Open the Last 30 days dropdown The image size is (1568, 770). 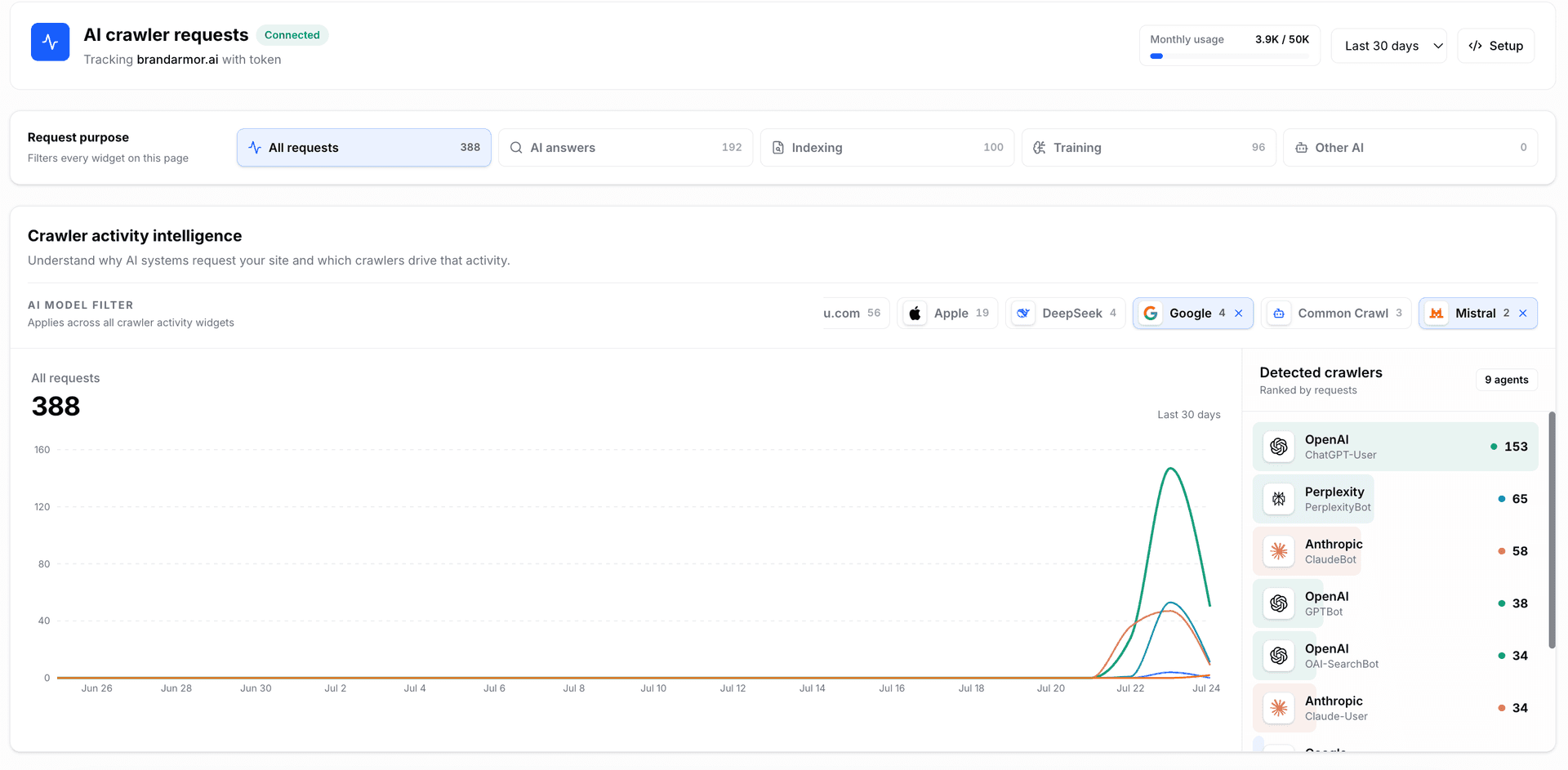[1388, 46]
